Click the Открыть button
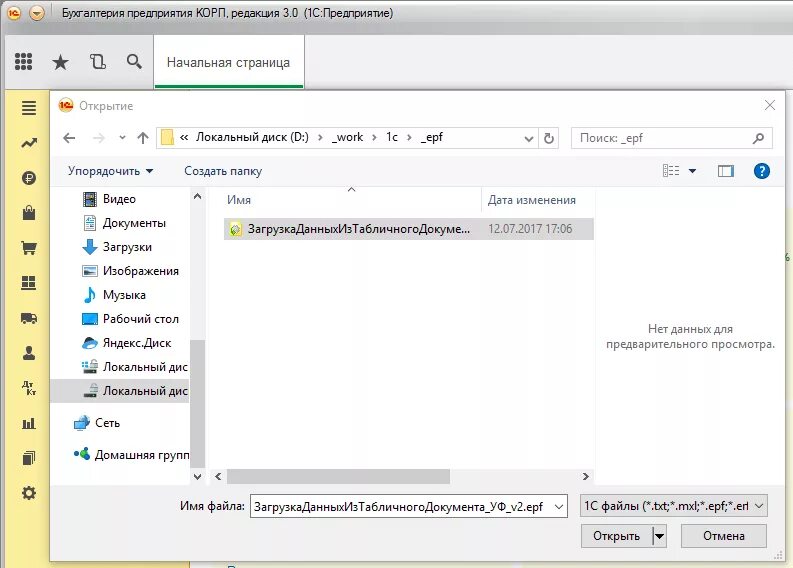This screenshot has height=568, width=793. [616, 536]
